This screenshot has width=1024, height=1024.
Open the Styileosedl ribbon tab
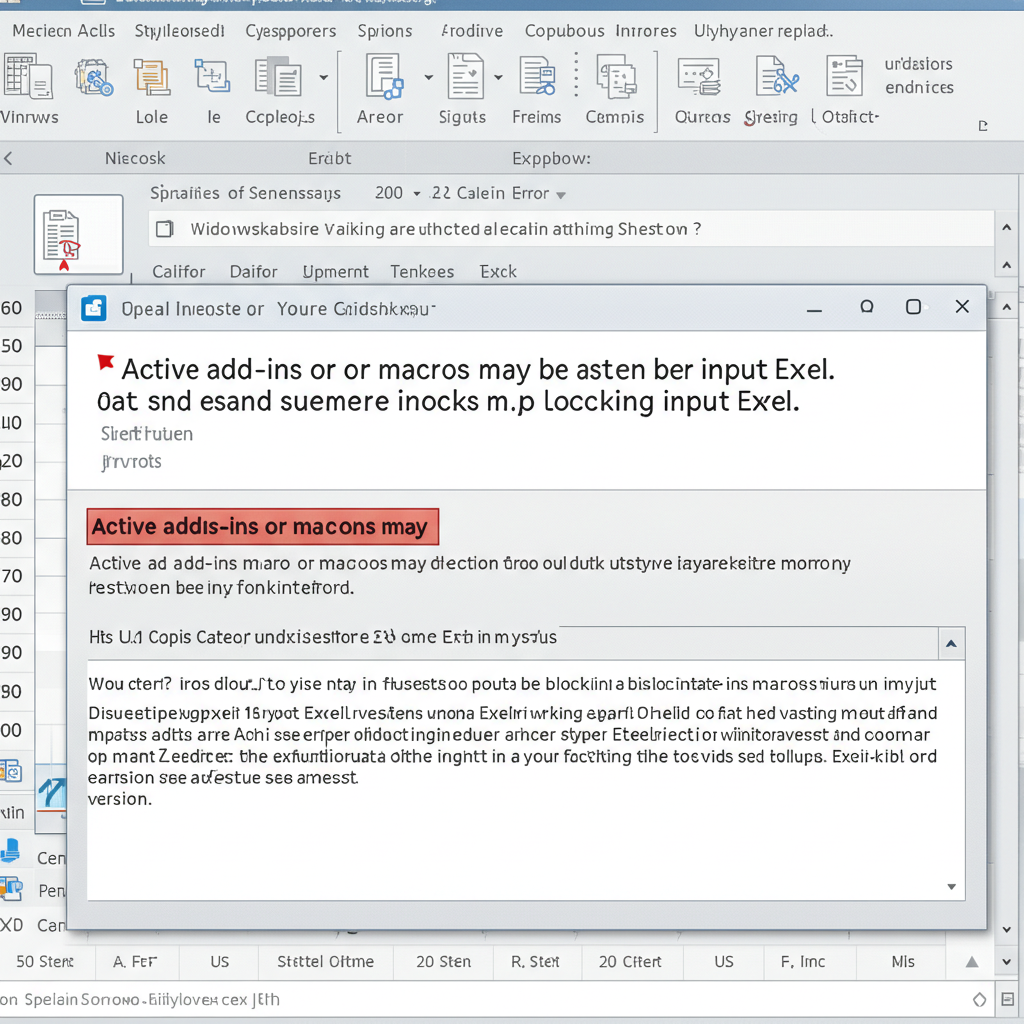click(179, 31)
